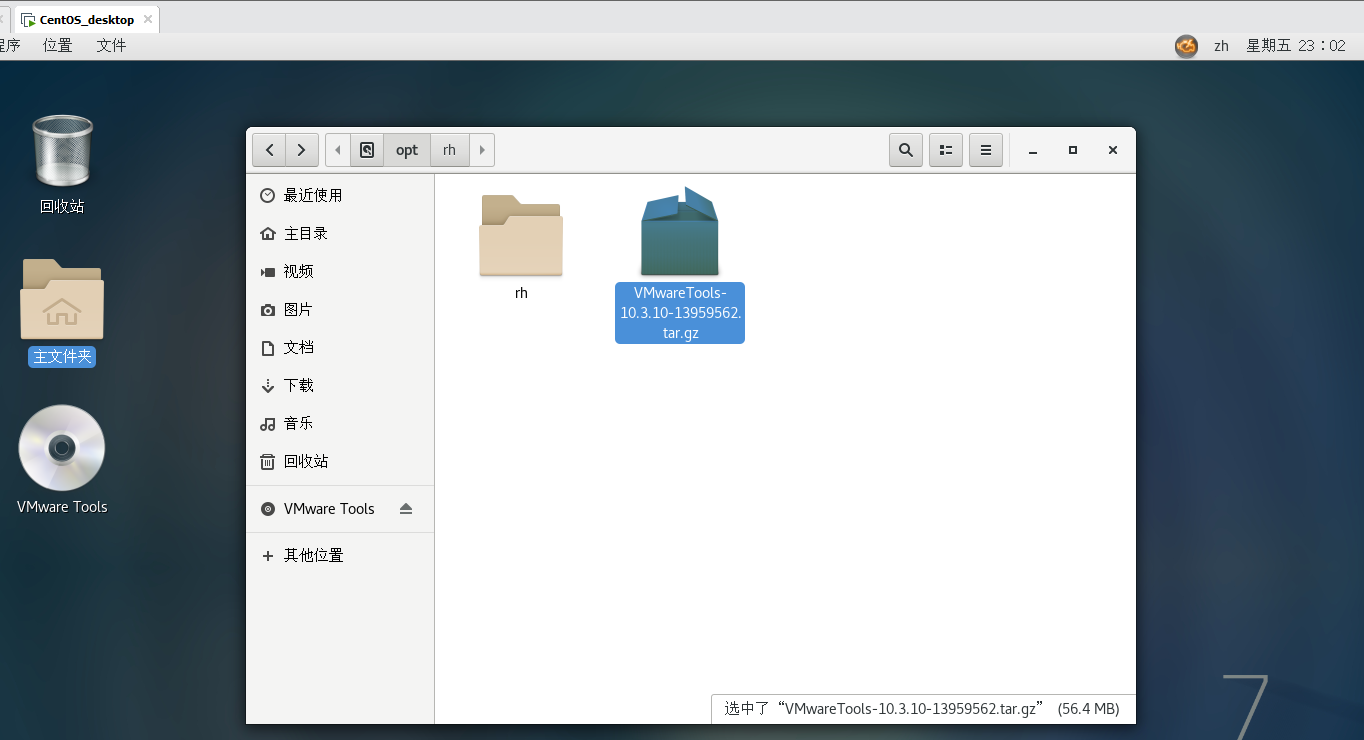The width and height of the screenshot is (1364, 740).
Task: Click the root disk icon in path bar
Action: pyautogui.click(x=367, y=150)
